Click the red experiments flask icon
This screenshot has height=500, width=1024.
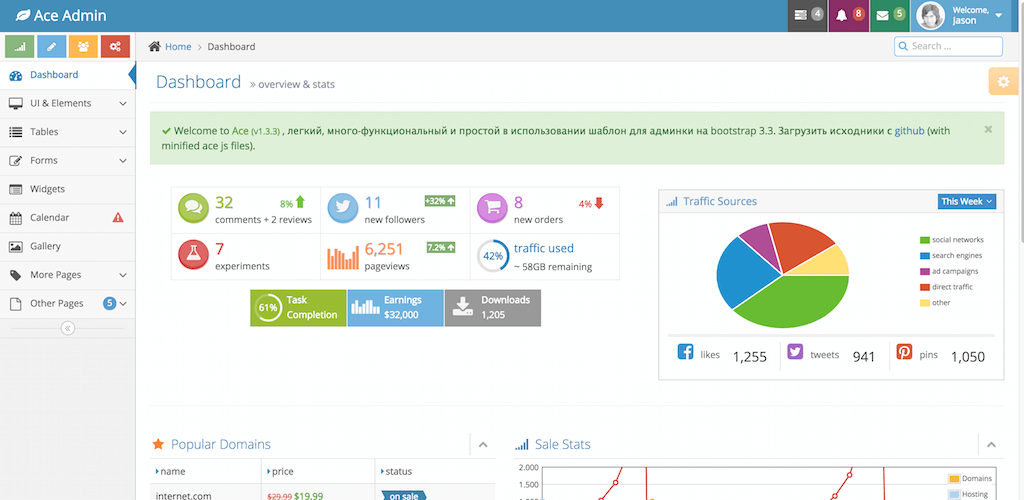click(193, 255)
